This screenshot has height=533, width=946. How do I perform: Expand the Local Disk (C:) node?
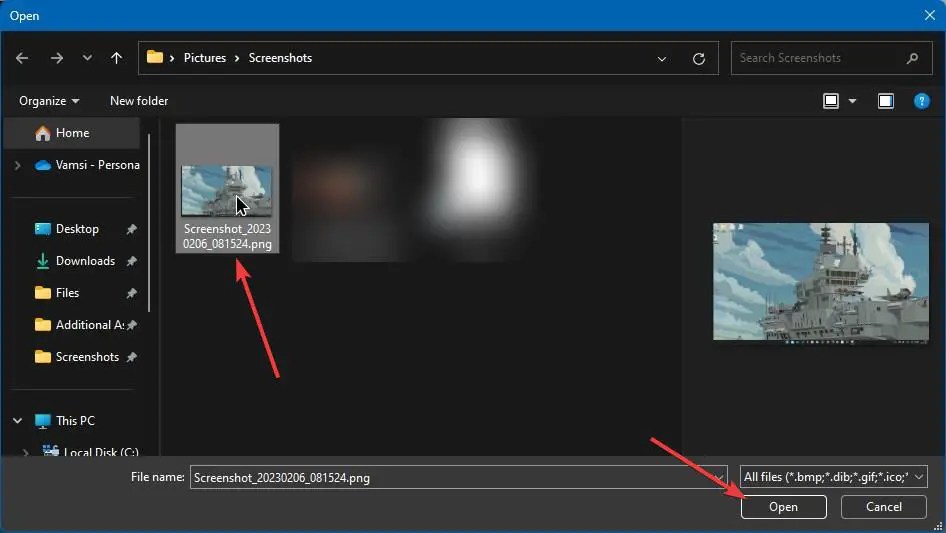[x=25, y=452]
